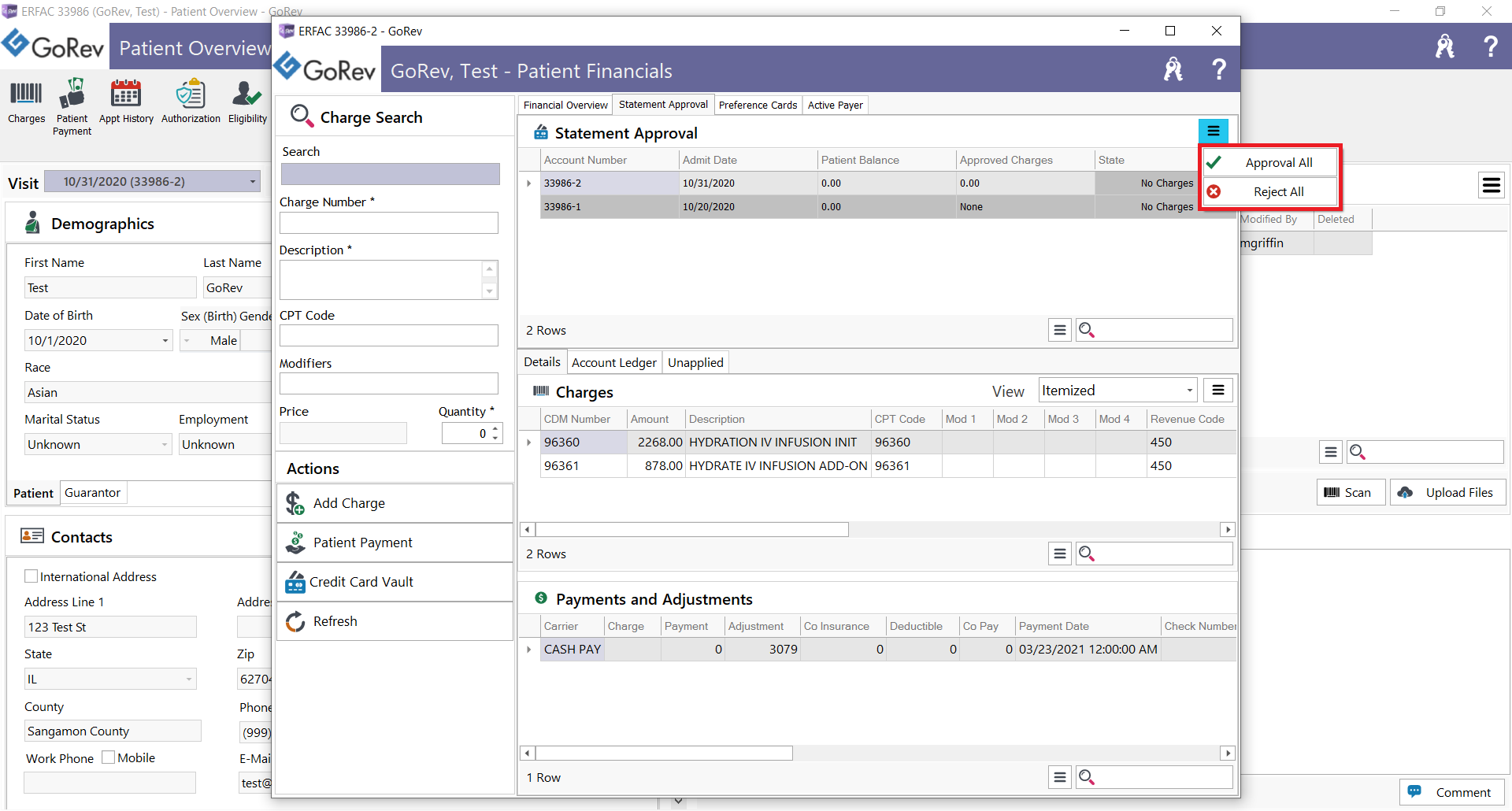The image size is (1512, 811).
Task: Expand charge row 96360
Action: coord(529,443)
